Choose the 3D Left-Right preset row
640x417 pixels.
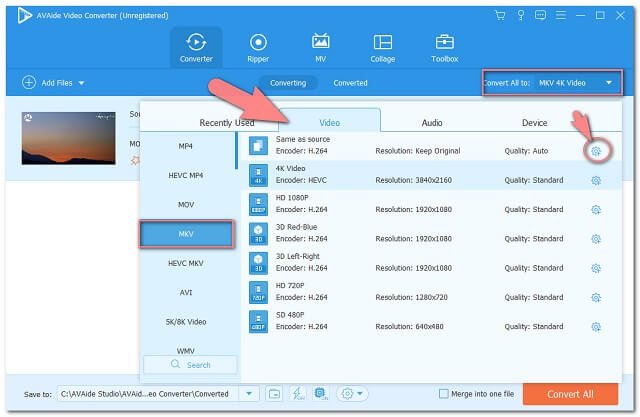(431, 262)
